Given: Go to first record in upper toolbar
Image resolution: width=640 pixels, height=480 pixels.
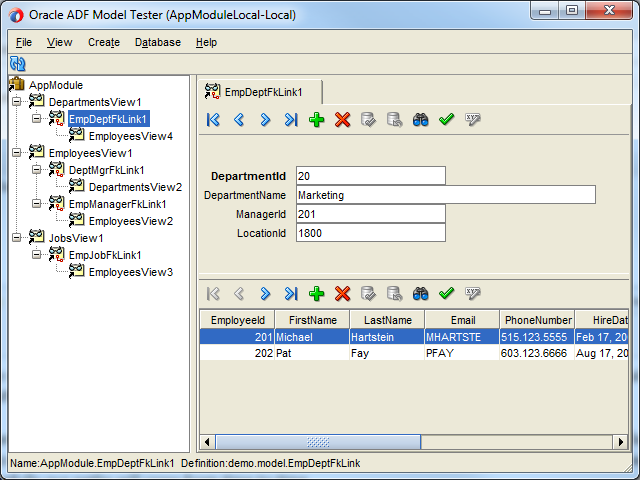Looking at the screenshot, I should (213, 120).
